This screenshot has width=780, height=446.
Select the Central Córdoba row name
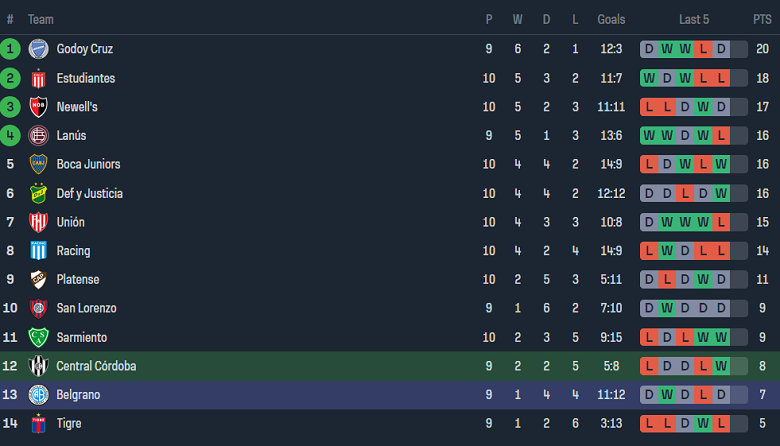point(96,366)
